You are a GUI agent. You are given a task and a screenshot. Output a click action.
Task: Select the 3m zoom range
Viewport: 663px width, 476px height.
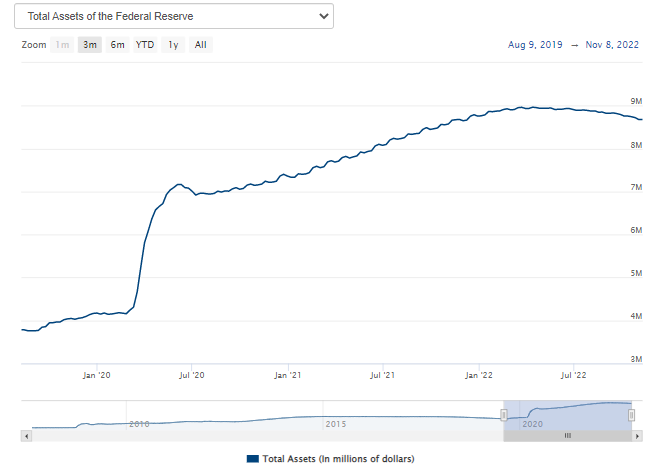click(90, 45)
